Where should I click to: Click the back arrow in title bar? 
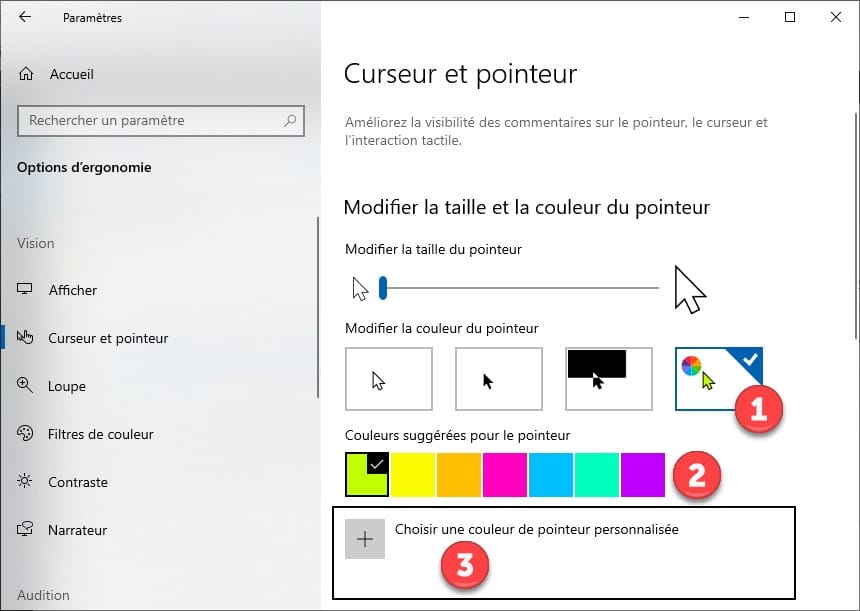pos(25,17)
